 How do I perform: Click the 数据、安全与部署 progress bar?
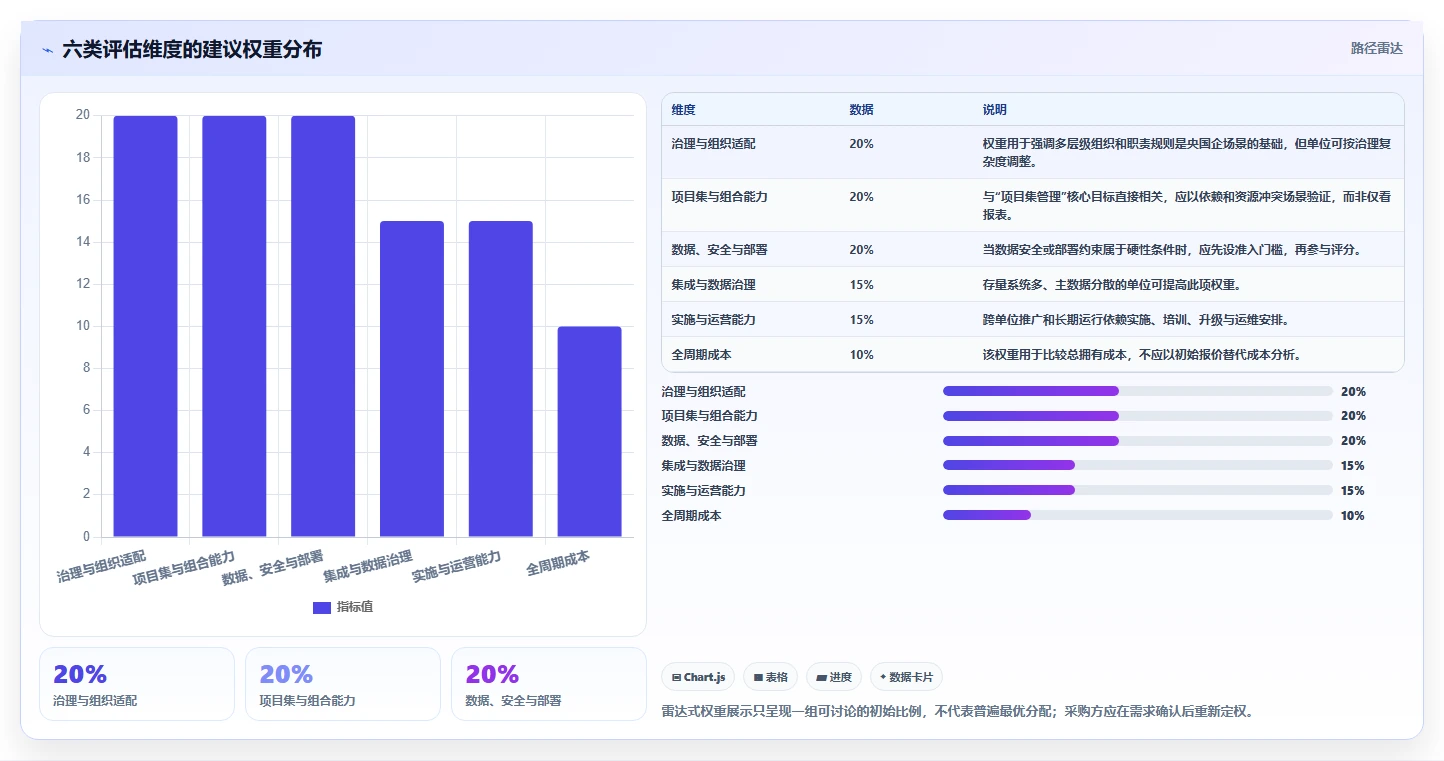tap(1138, 441)
